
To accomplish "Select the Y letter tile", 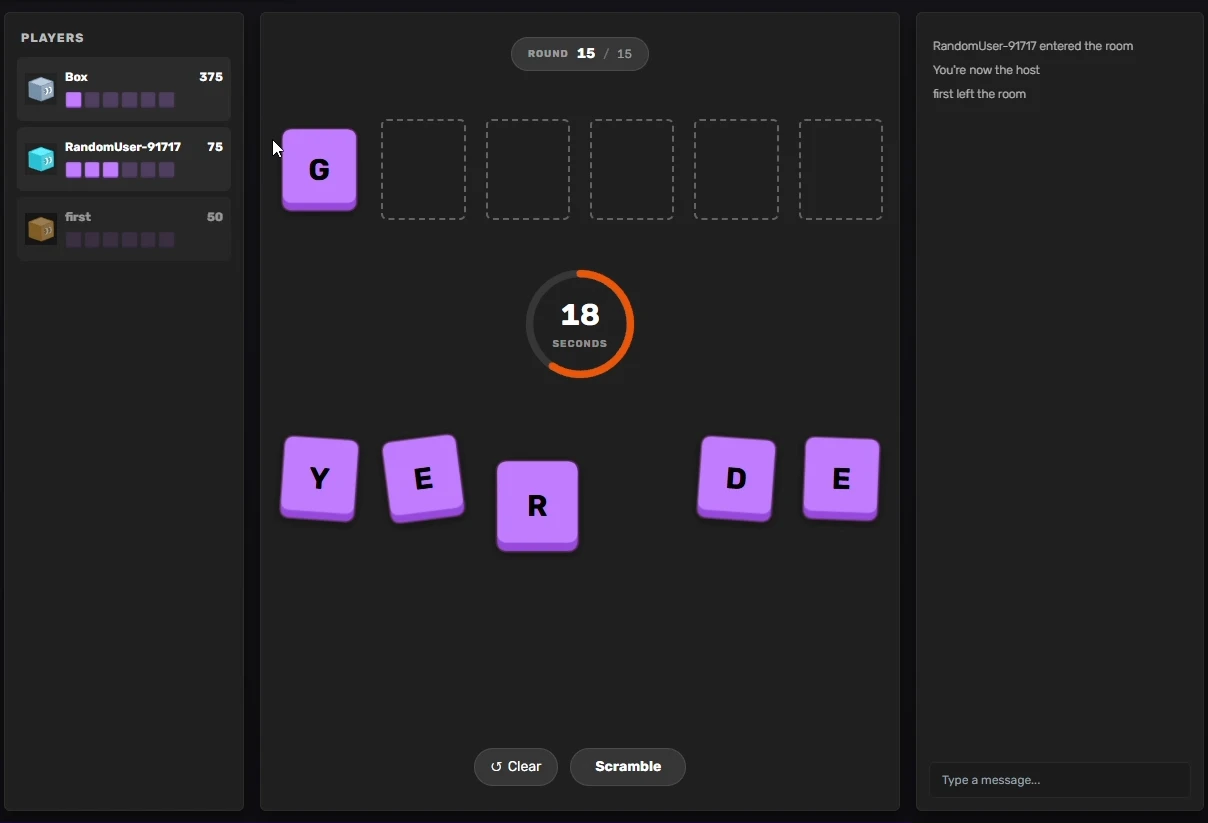I will pyautogui.click(x=319, y=478).
